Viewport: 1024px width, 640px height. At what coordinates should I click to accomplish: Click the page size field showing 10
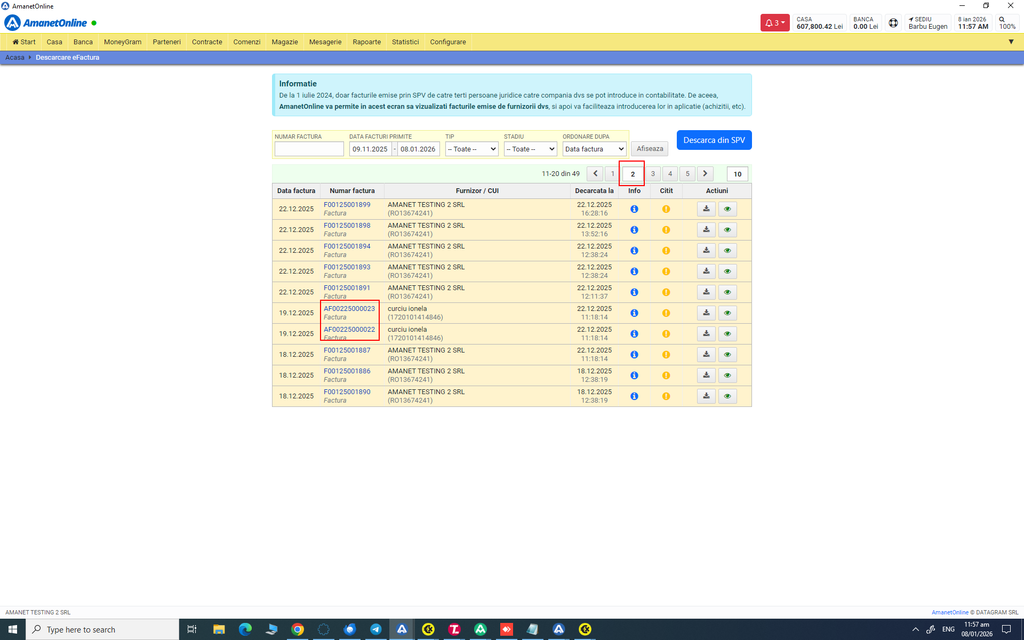coord(737,174)
